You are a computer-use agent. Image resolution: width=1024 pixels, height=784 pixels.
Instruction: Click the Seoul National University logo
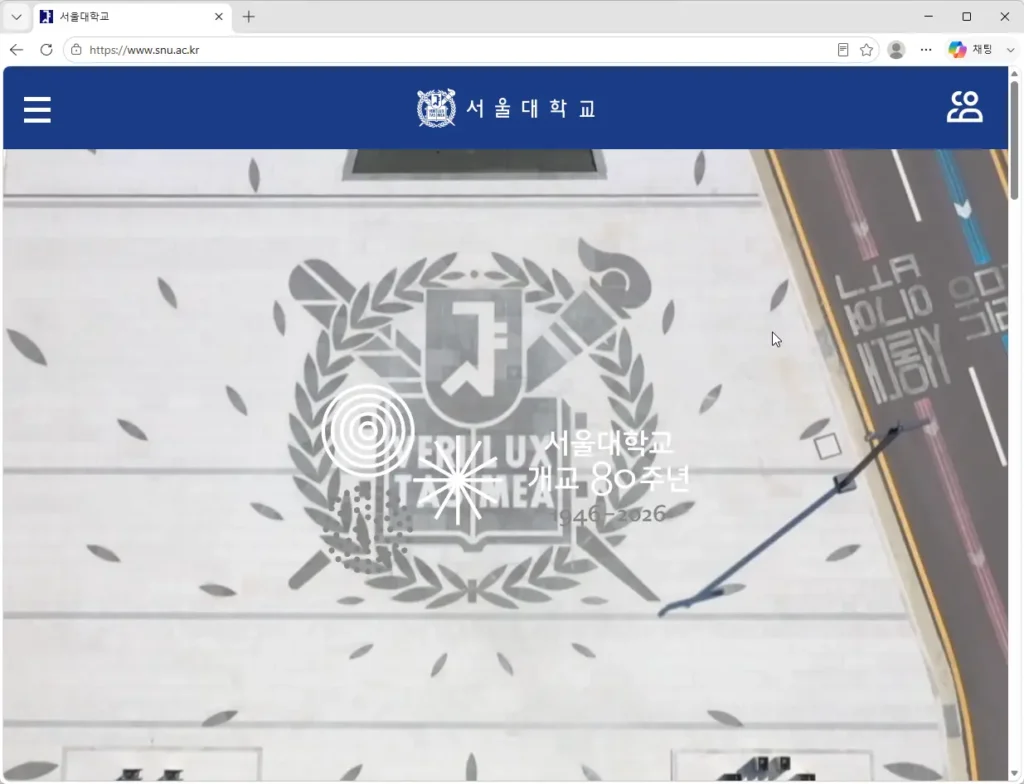pos(507,108)
